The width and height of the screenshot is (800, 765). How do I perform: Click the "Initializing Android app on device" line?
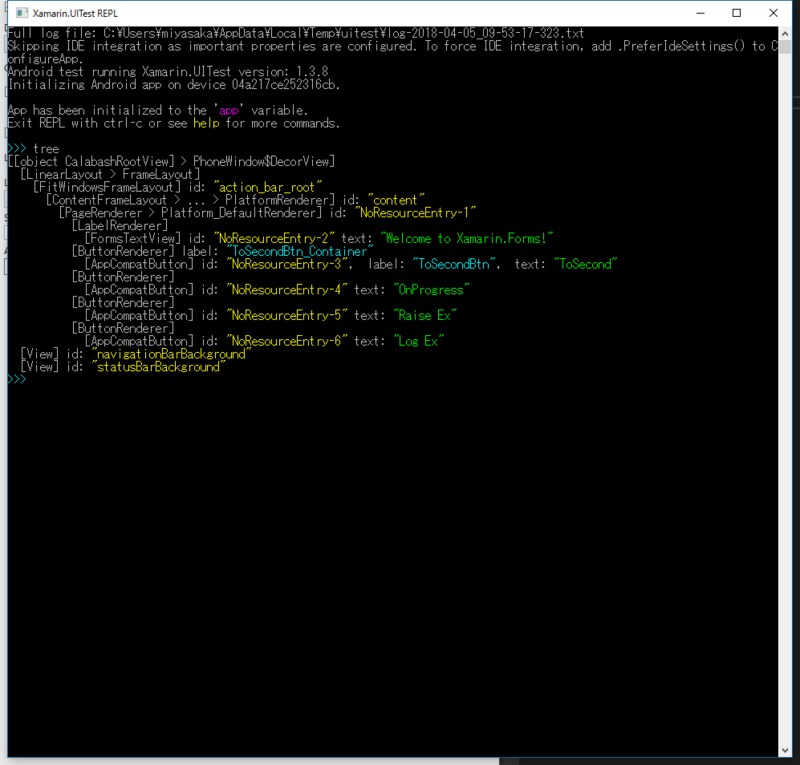(173, 85)
